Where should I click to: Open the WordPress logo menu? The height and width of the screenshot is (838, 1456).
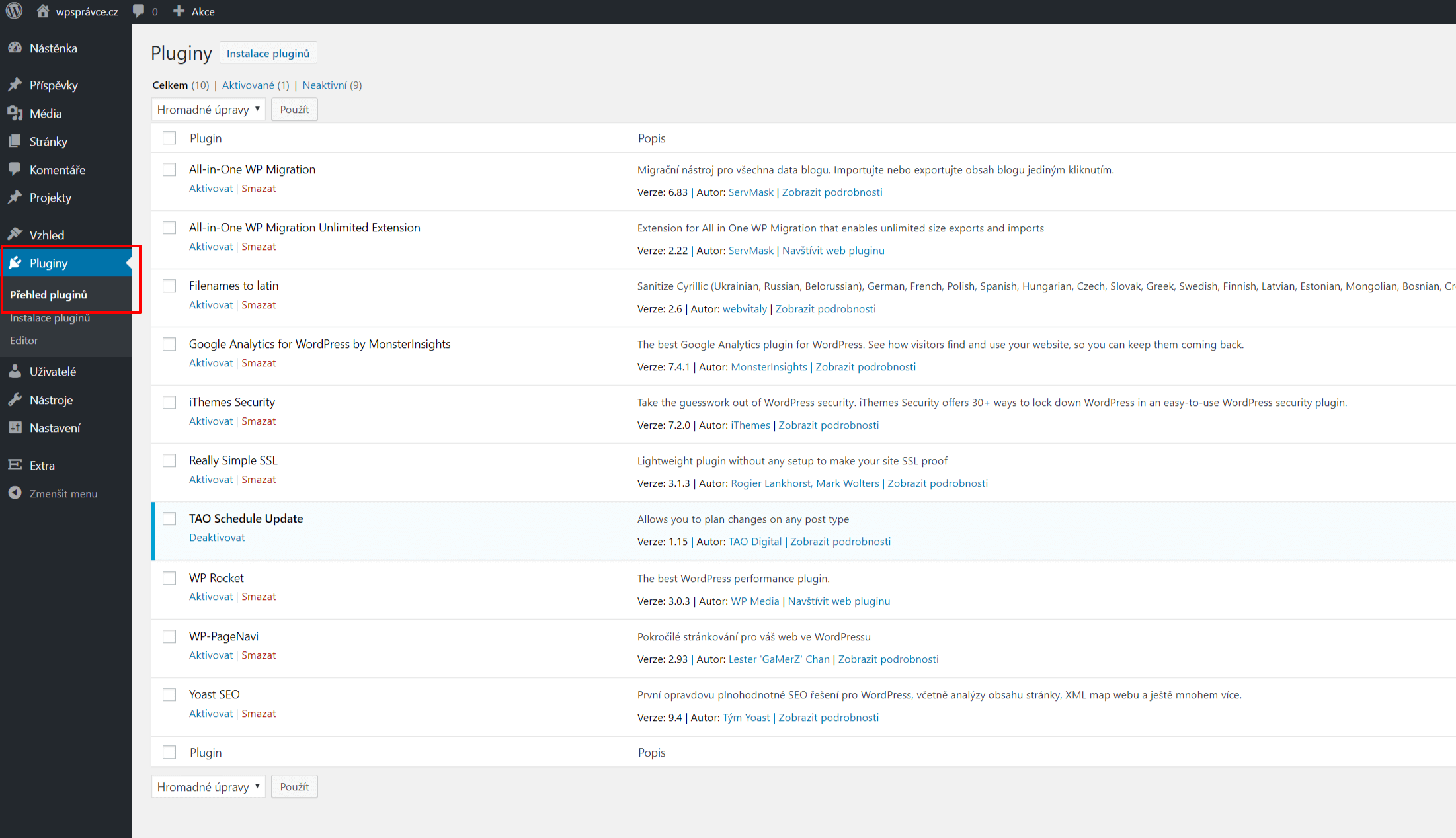14,11
